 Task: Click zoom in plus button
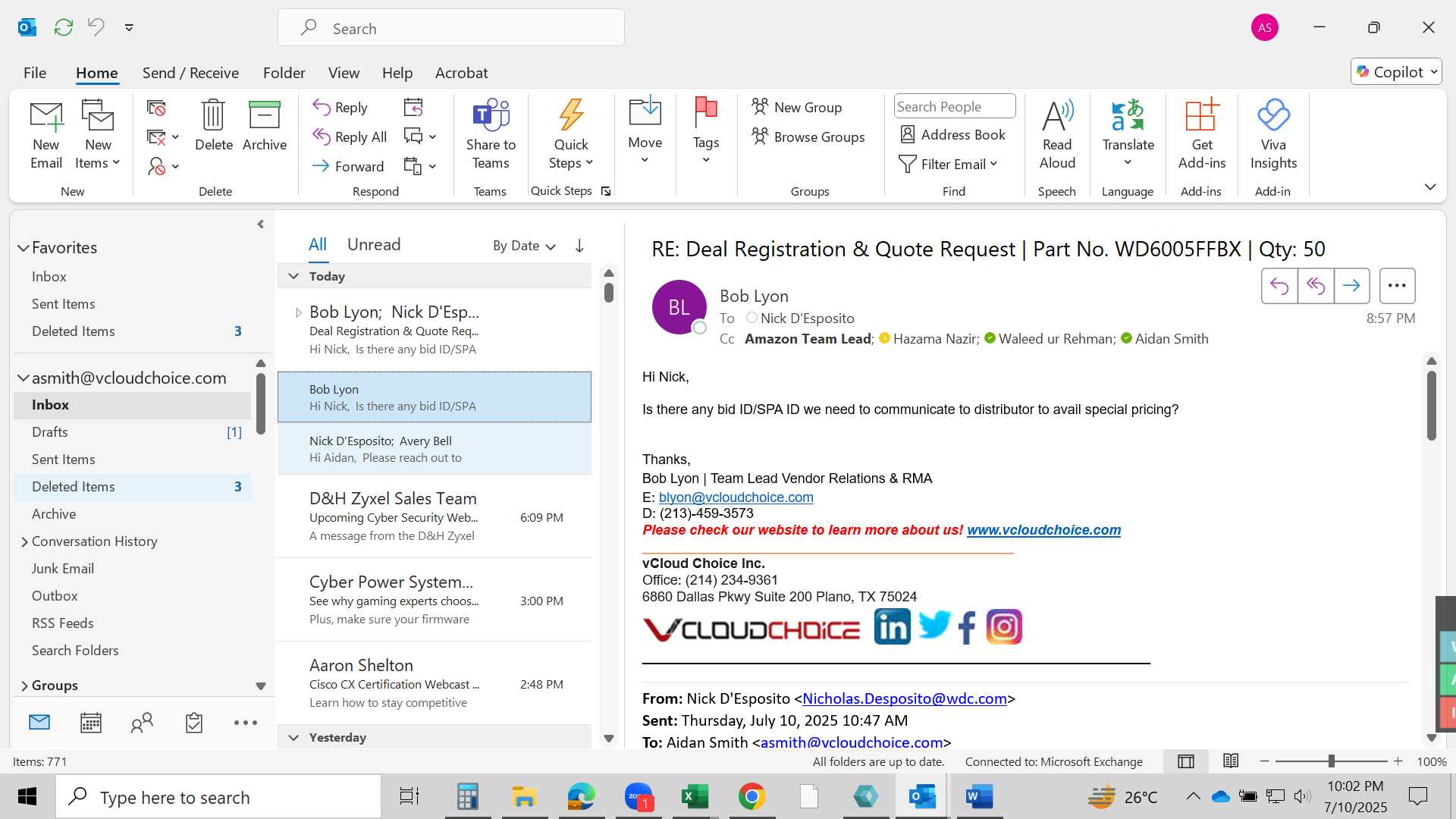pos(1398,761)
